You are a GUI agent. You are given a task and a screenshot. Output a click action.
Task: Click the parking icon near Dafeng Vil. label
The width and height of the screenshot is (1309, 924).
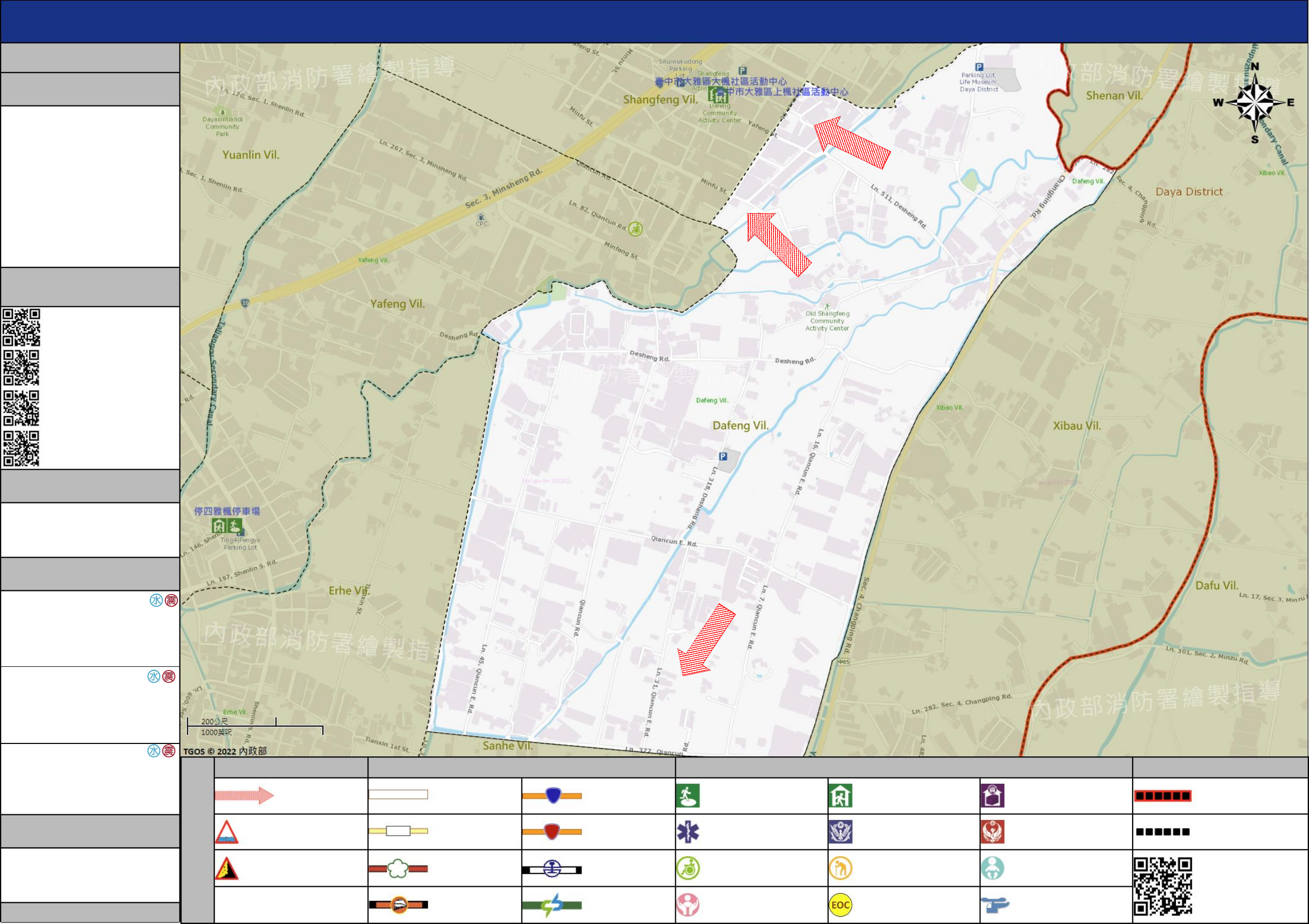[x=723, y=457]
